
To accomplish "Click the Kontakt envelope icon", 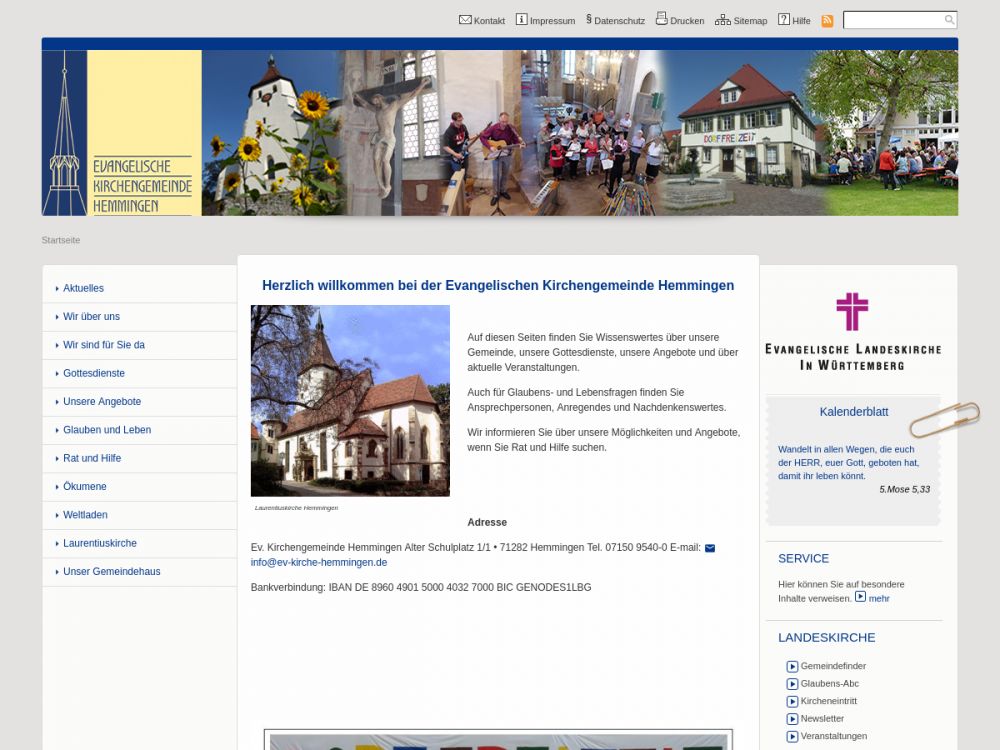I will pos(465,20).
